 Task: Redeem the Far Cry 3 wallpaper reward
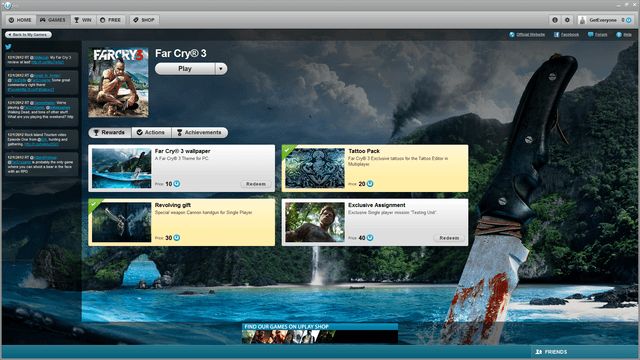click(x=256, y=184)
